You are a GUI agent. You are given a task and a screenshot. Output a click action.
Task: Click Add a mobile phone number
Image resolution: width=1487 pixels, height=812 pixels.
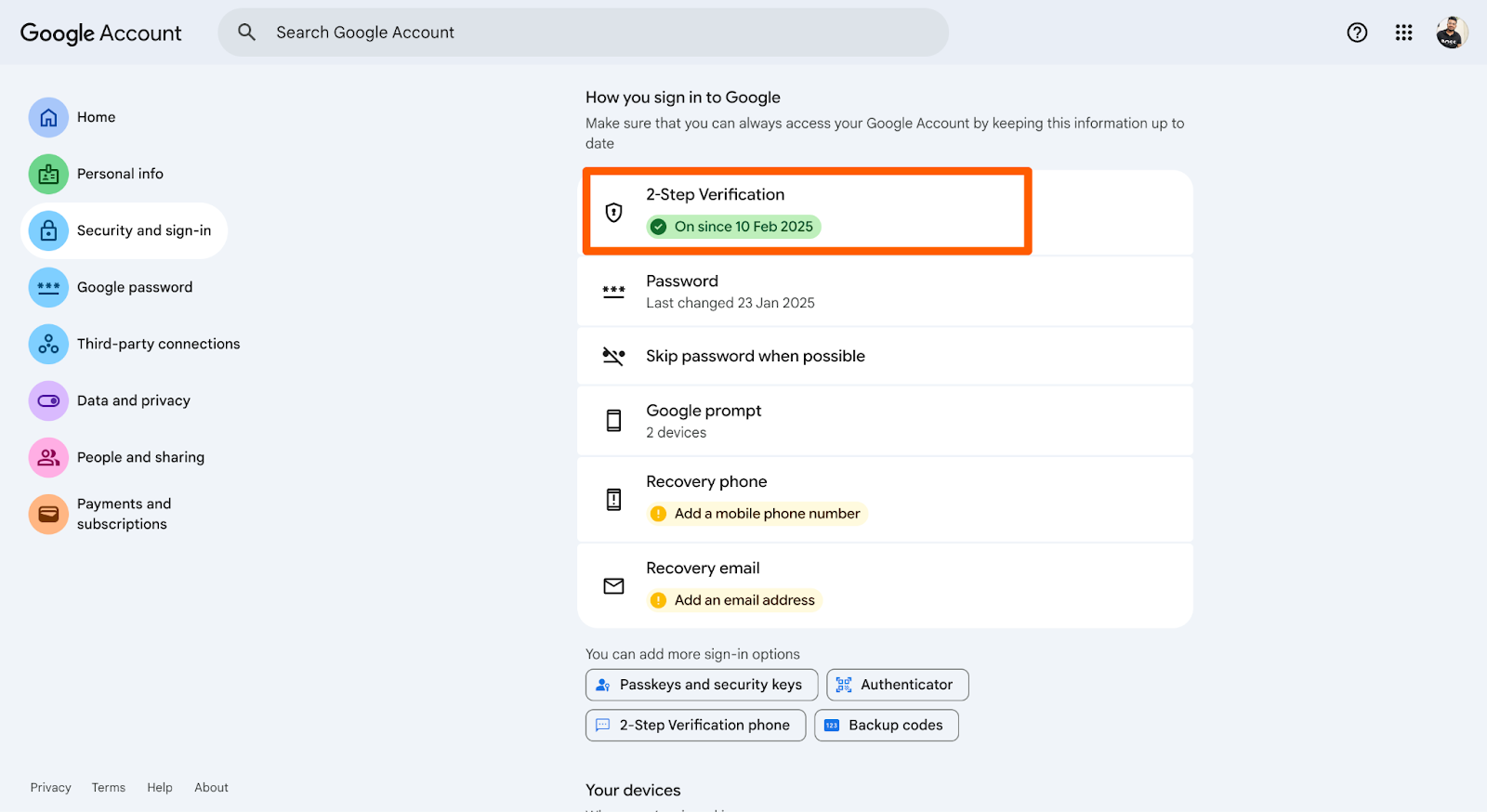pos(766,514)
